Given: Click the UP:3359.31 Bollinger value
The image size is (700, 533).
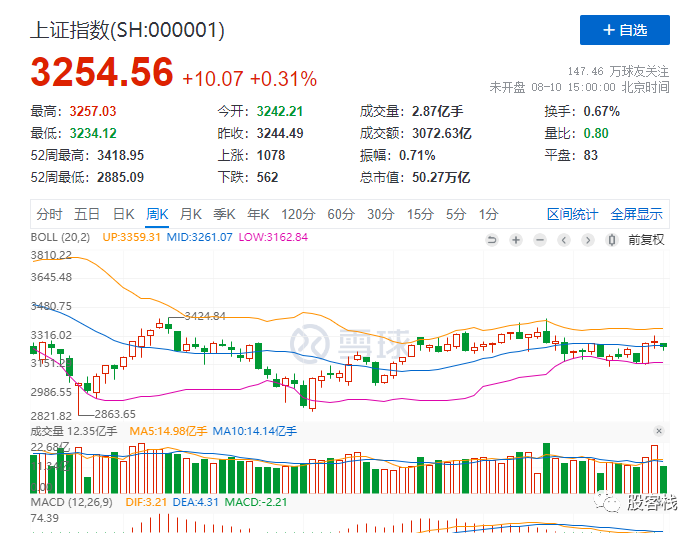Looking at the screenshot, I should tap(131, 237).
